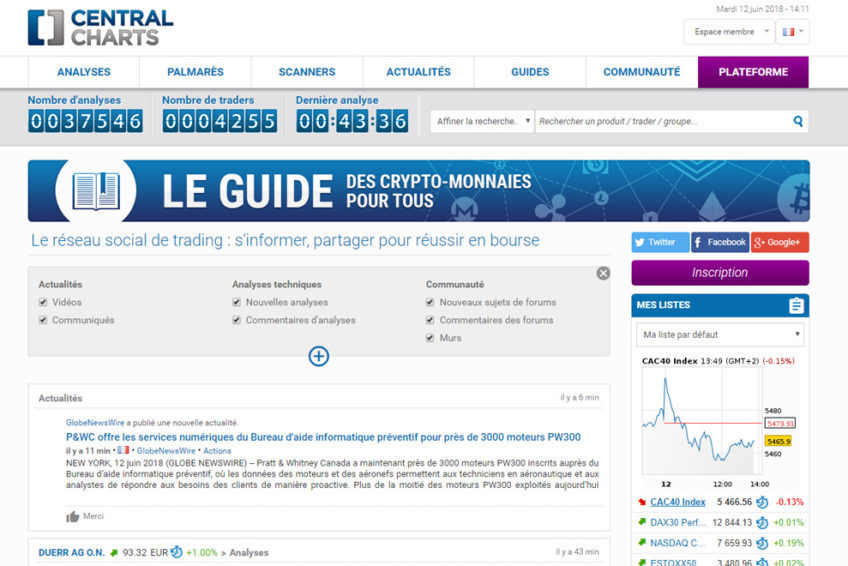This screenshot has height=566, width=848.
Task: Click the French flag in news item
Action: [x=123, y=450]
